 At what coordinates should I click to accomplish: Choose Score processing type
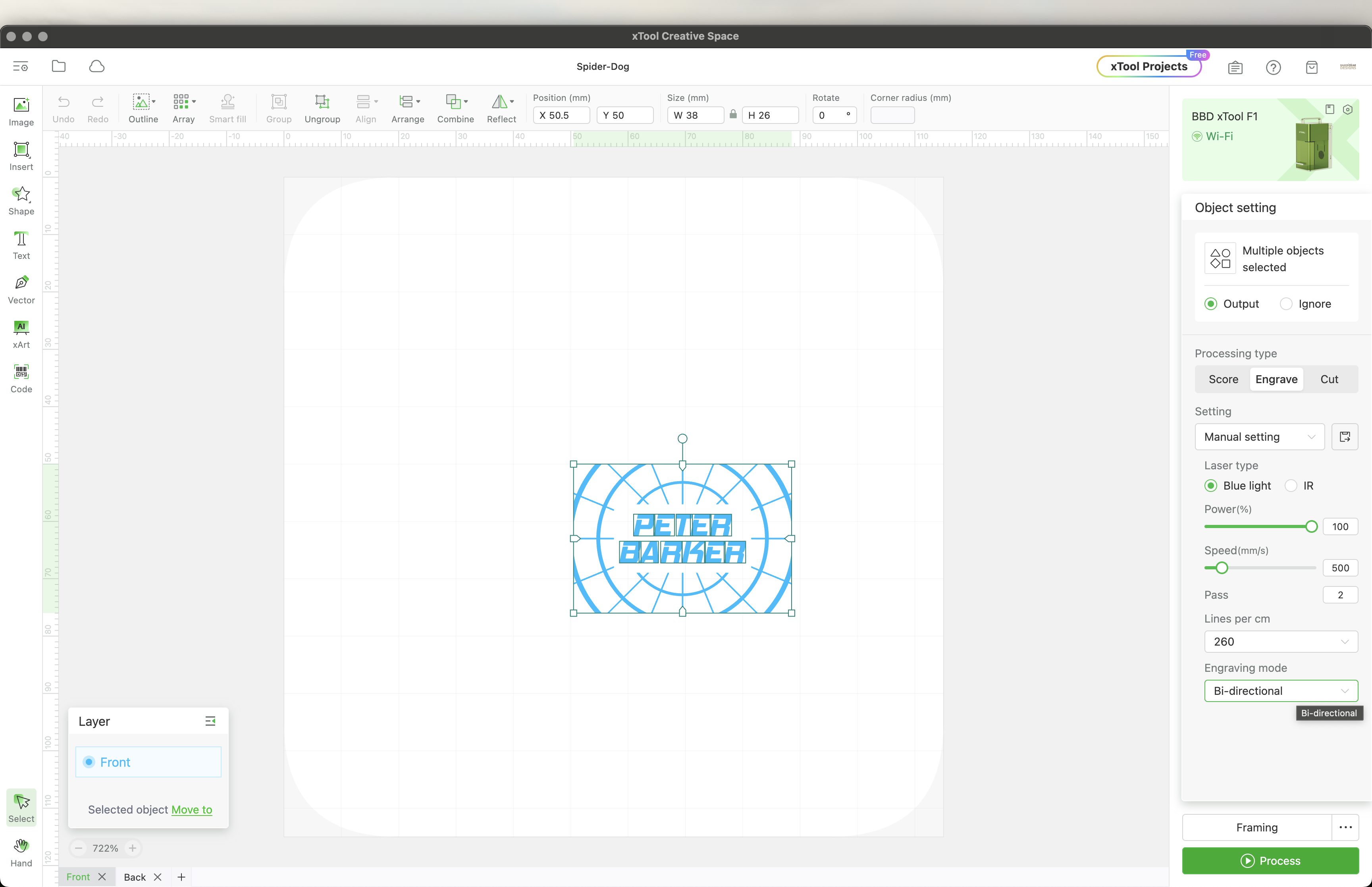coord(1224,379)
